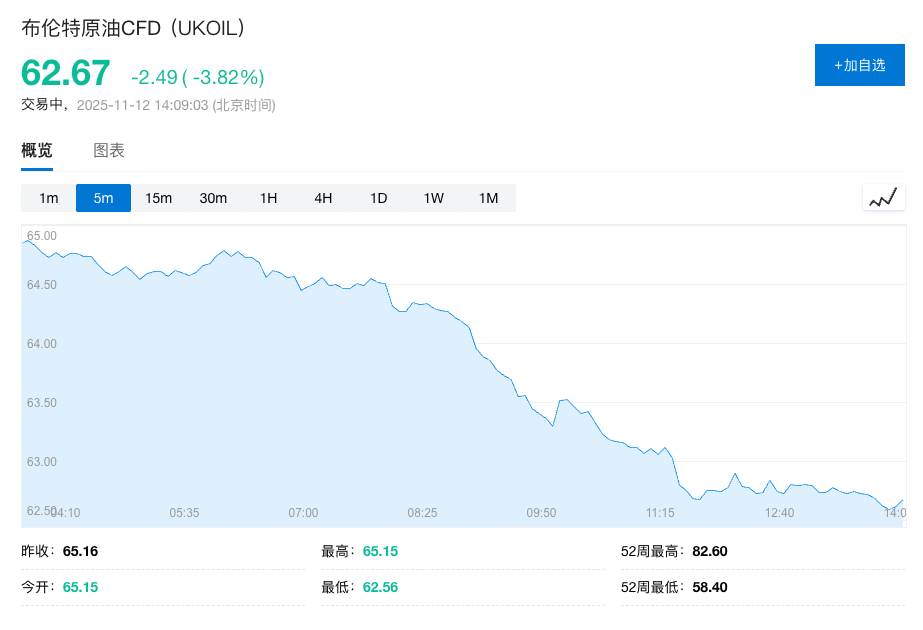
Task: Click the current price 62.67
Action: click(66, 73)
